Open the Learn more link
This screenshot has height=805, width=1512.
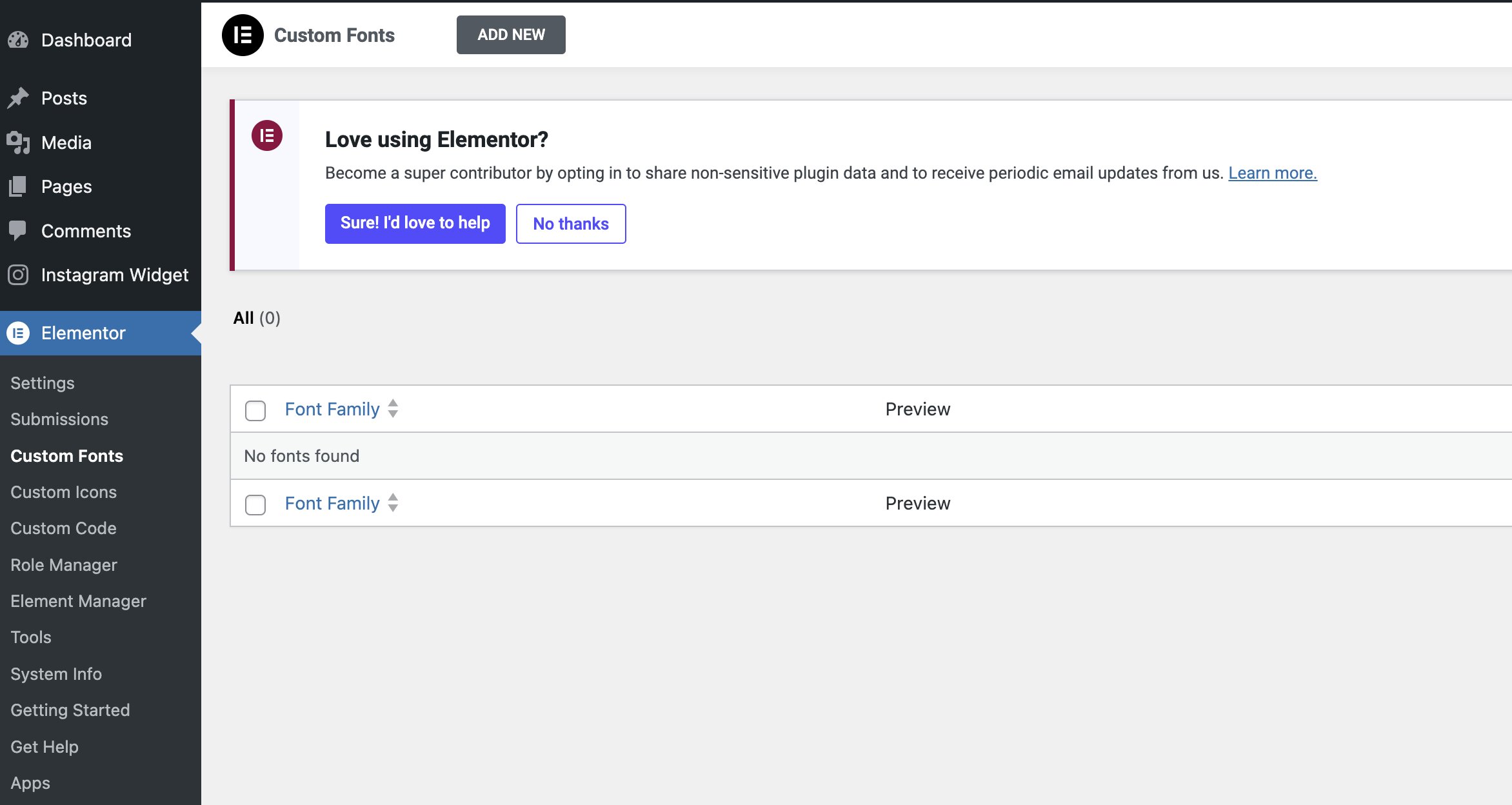click(1273, 172)
